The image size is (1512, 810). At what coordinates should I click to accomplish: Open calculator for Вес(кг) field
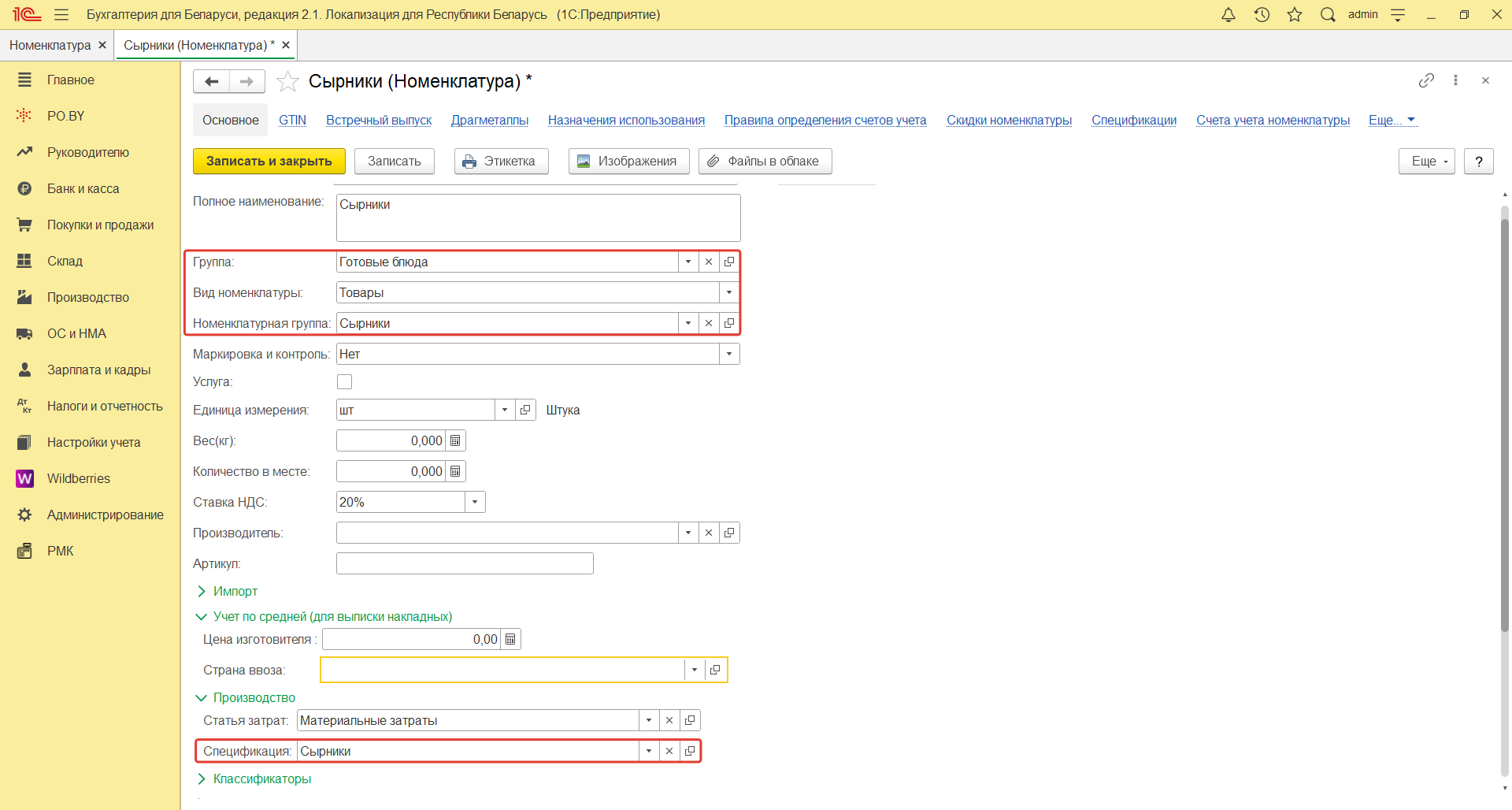pos(455,441)
